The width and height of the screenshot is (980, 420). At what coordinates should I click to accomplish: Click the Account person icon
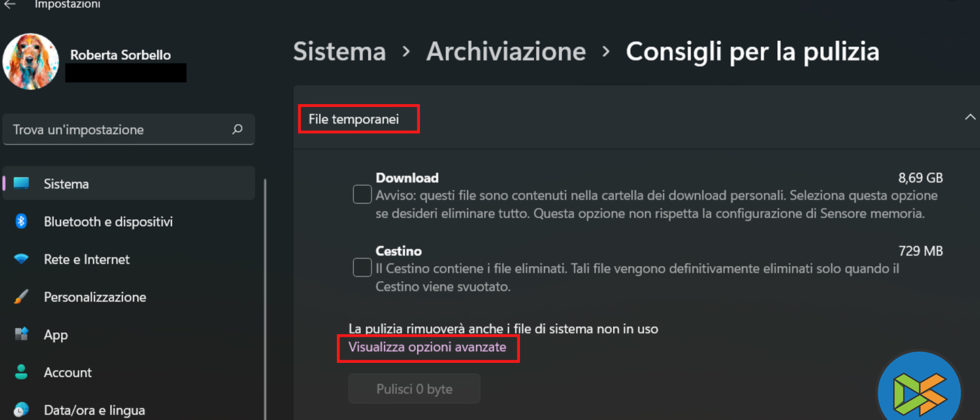click(22, 373)
